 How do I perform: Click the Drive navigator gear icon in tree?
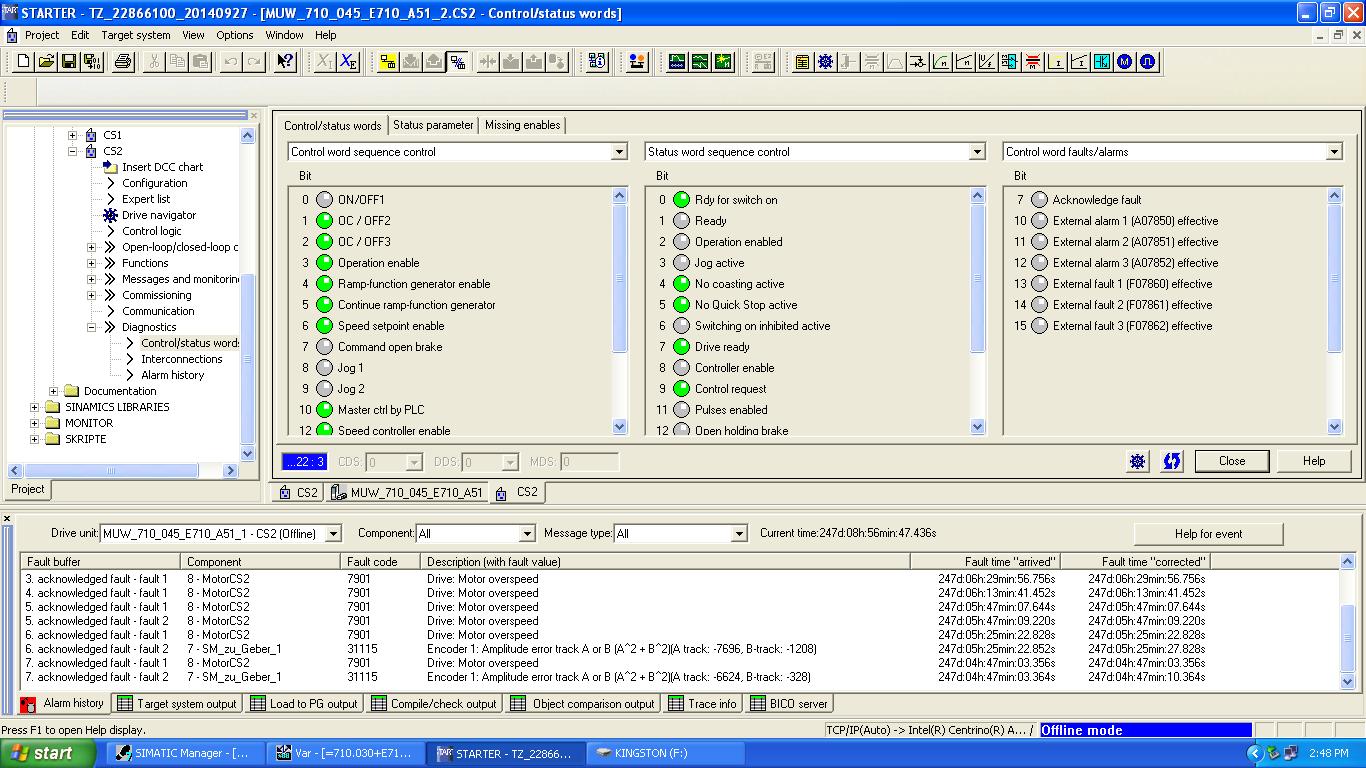click(x=110, y=215)
